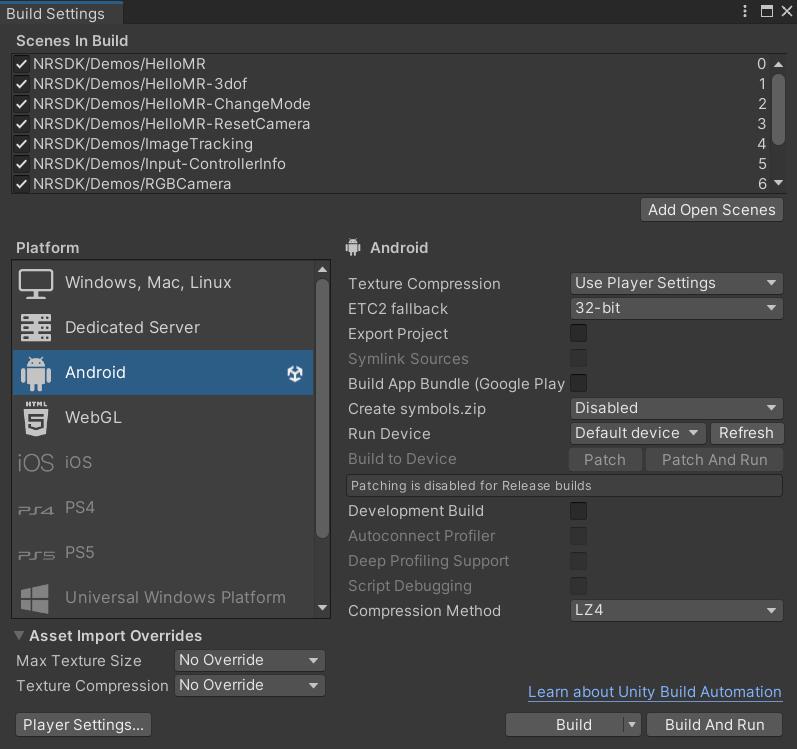797x749 pixels.
Task: Click the Android robot icon in platform list
Action: coord(36,373)
